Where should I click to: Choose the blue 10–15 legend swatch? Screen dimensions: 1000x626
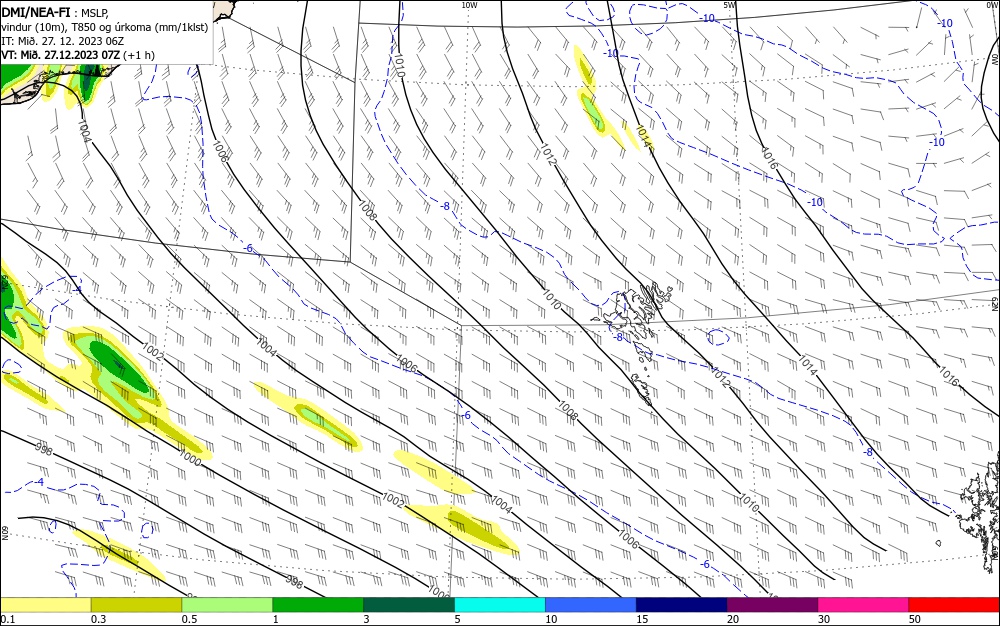click(591, 605)
